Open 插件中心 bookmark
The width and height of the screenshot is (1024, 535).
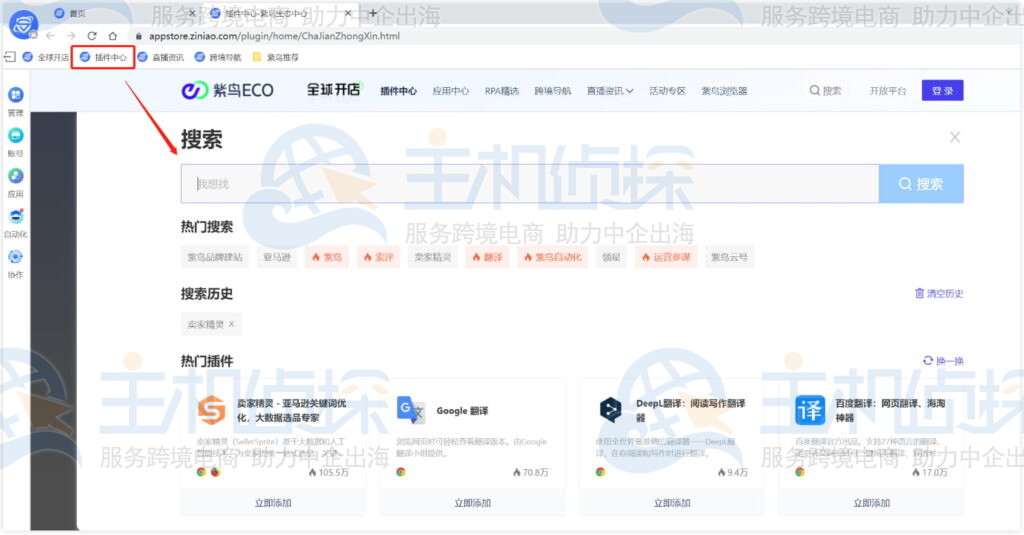coord(103,57)
